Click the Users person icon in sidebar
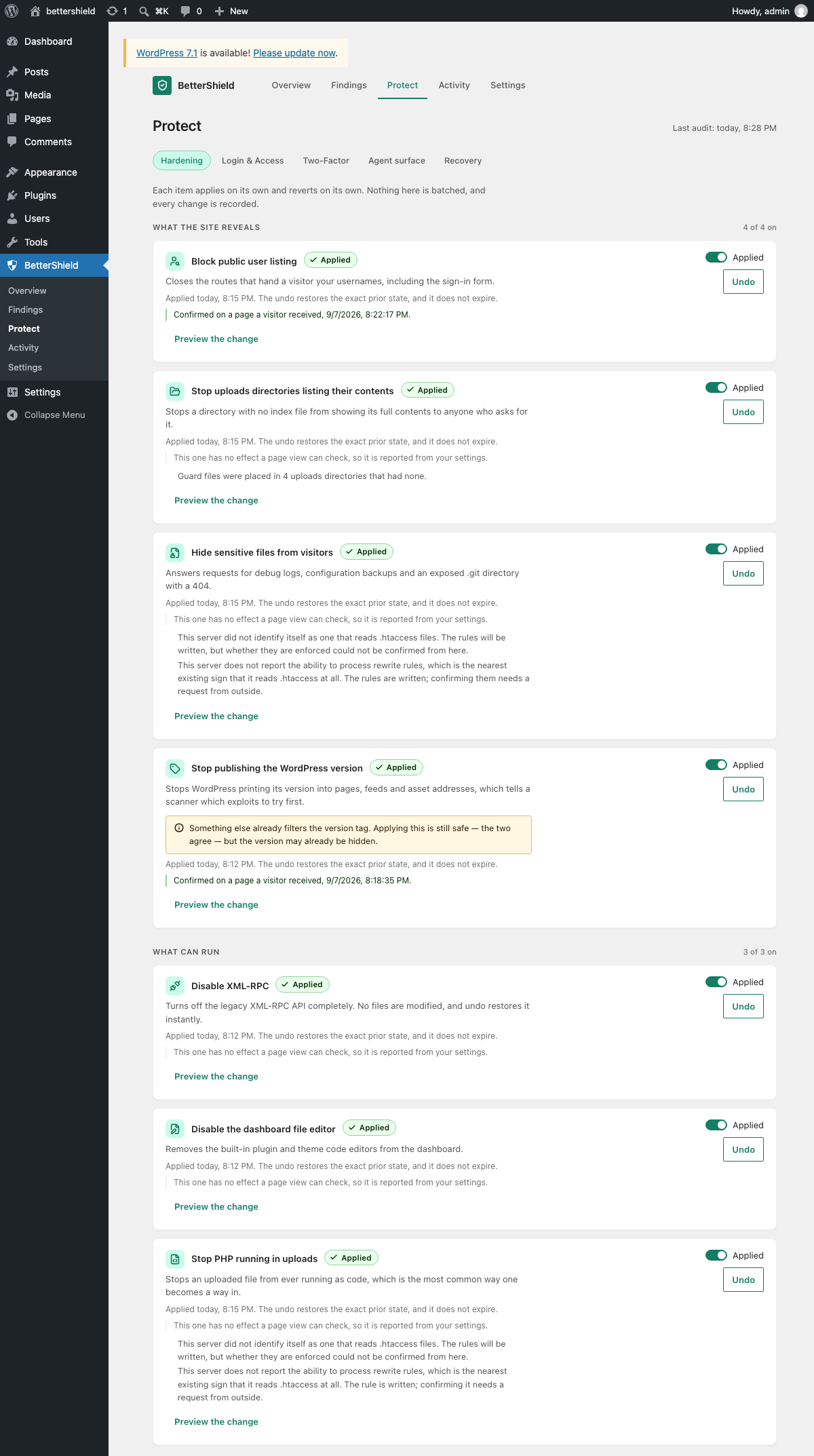This screenshot has height=1456, width=814. point(12,218)
